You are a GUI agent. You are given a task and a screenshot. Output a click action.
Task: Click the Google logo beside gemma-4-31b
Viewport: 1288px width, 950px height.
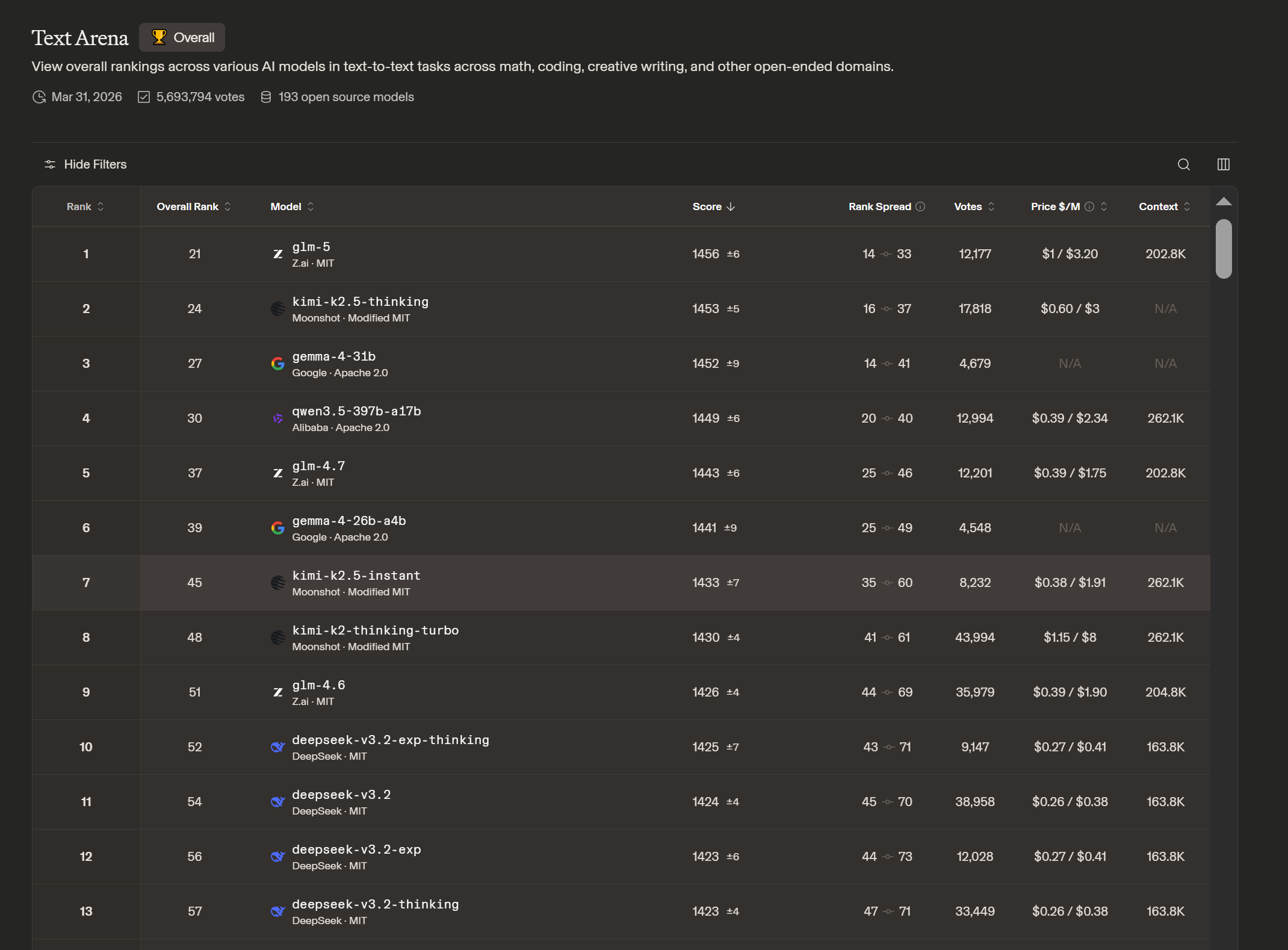277,364
